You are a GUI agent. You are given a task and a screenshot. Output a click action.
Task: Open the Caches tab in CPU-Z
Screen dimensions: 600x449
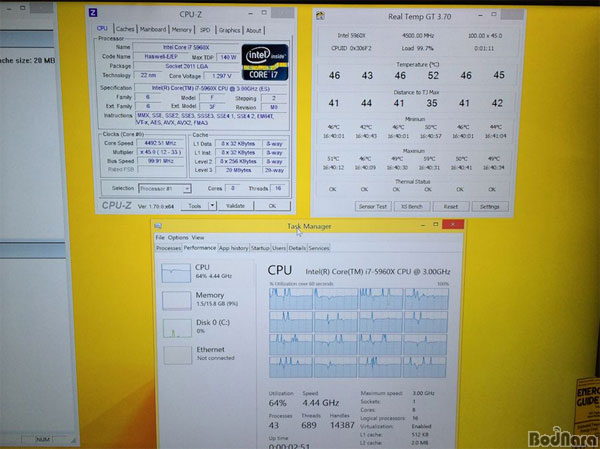point(125,29)
